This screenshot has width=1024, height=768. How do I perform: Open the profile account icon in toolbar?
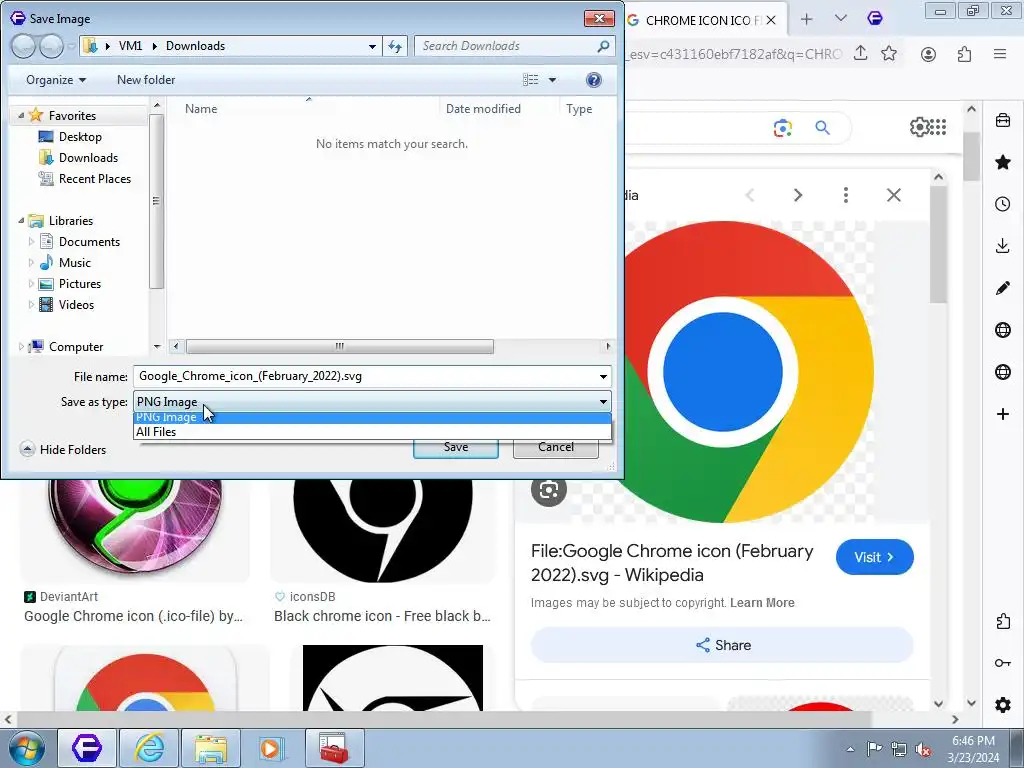click(x=928, y=54)
